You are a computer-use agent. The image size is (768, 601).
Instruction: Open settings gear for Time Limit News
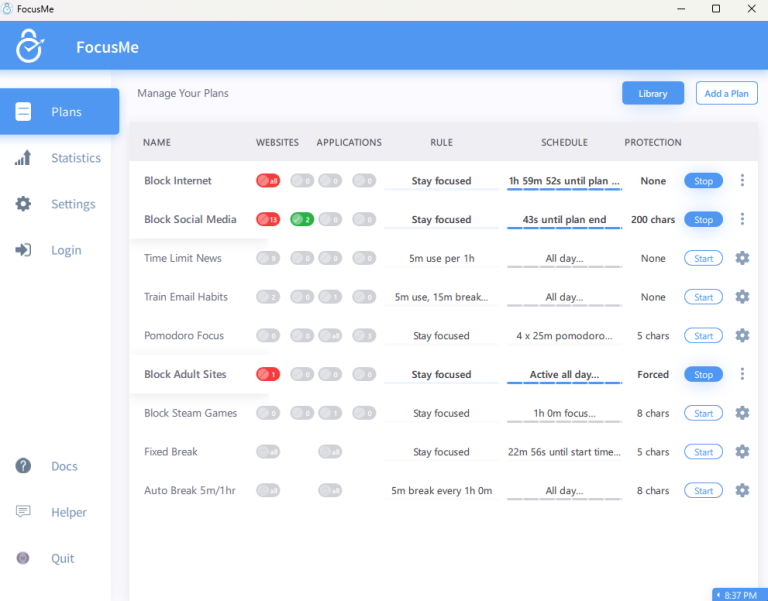[x=742, y=258]
